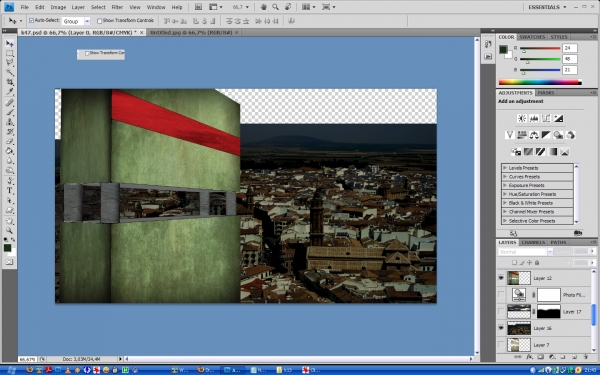This screenshot has width=600, height=375.
Task: Select the Eraser tool
Action: pyautogui.click(x=9, y=141)
